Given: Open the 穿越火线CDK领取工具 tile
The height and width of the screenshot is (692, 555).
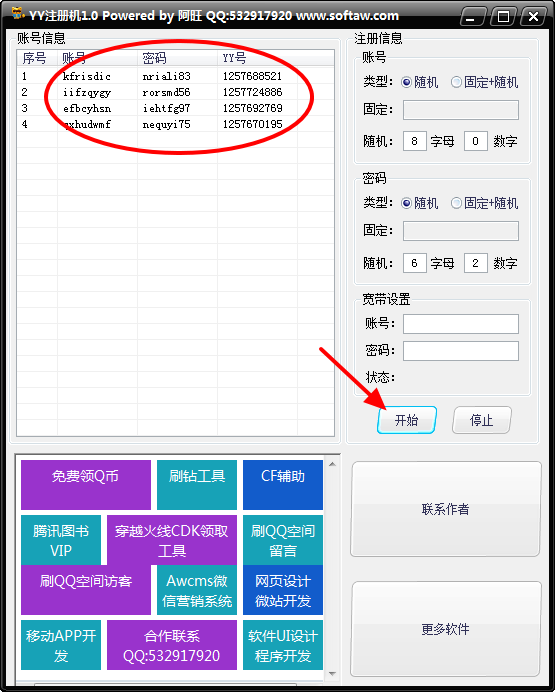Looking at the screenshot, I should [172, 540].
